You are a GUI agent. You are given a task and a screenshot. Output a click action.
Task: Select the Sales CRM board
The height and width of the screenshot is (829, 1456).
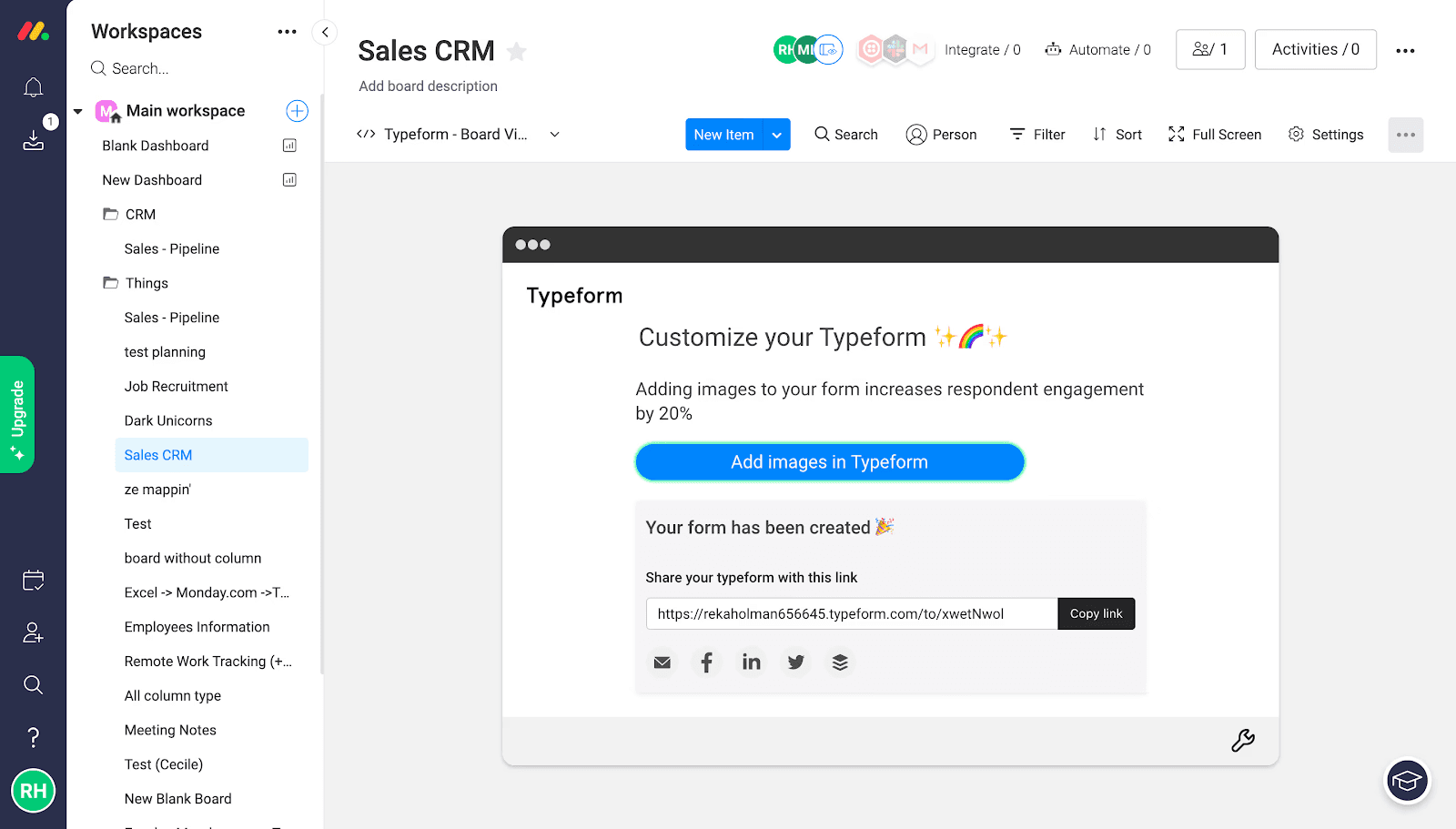(212, 455)
